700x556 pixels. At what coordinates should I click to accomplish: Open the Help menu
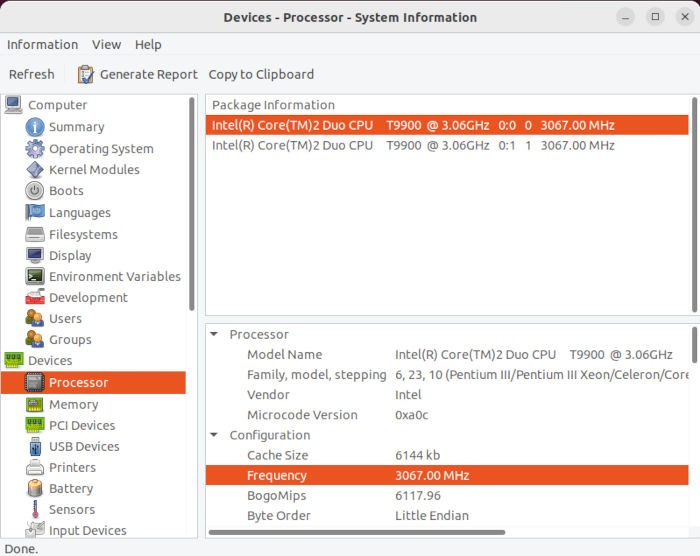tap(148, 45)
